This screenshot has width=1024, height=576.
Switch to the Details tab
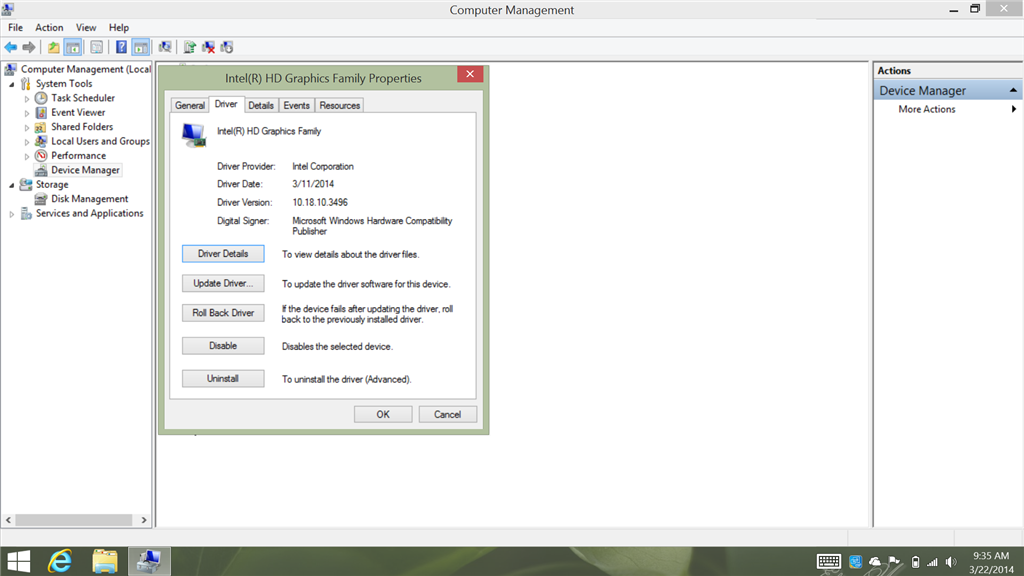coord(261,105)
